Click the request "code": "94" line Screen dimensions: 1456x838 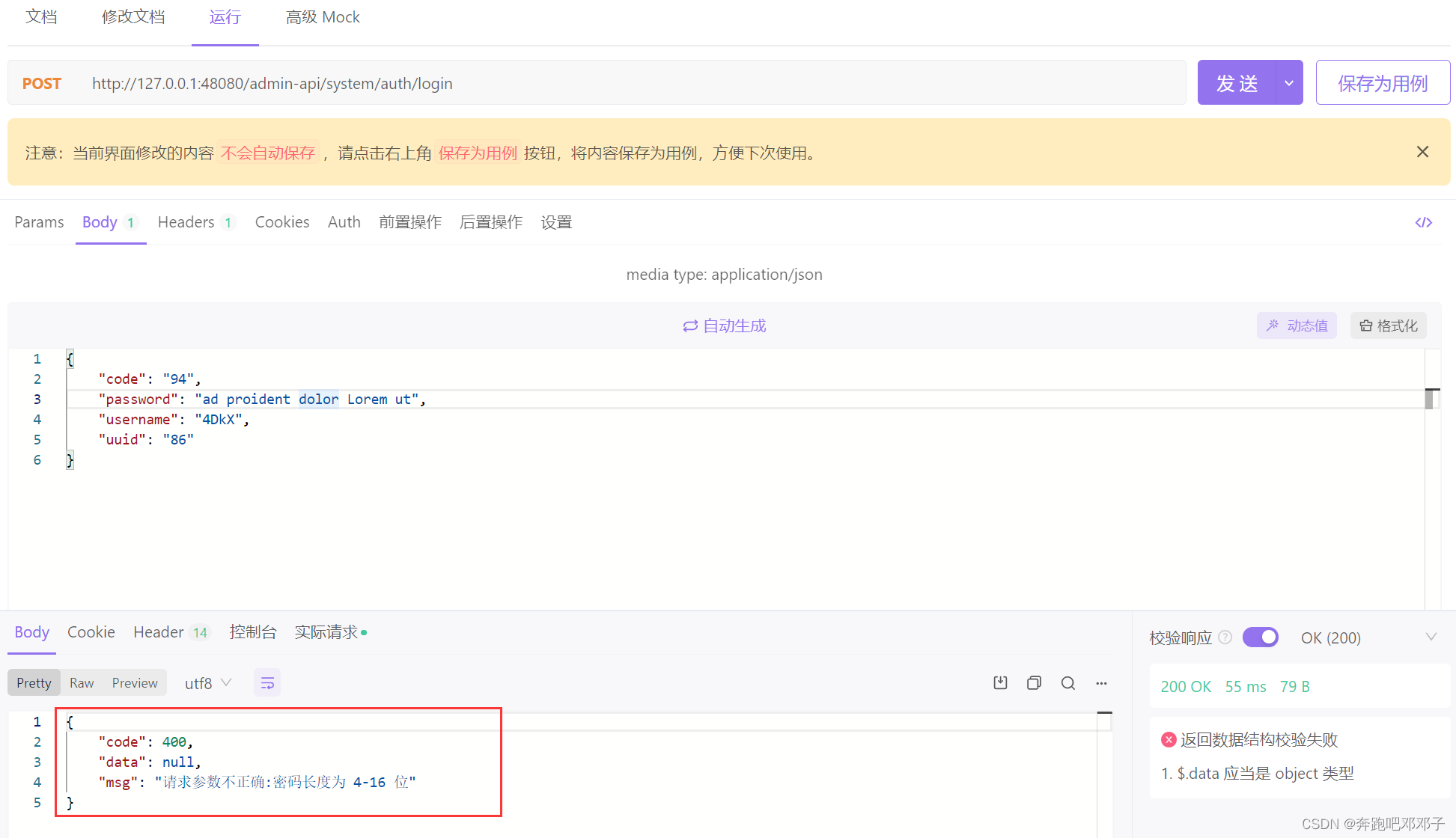pyautogui.click(x=150, y=379)
